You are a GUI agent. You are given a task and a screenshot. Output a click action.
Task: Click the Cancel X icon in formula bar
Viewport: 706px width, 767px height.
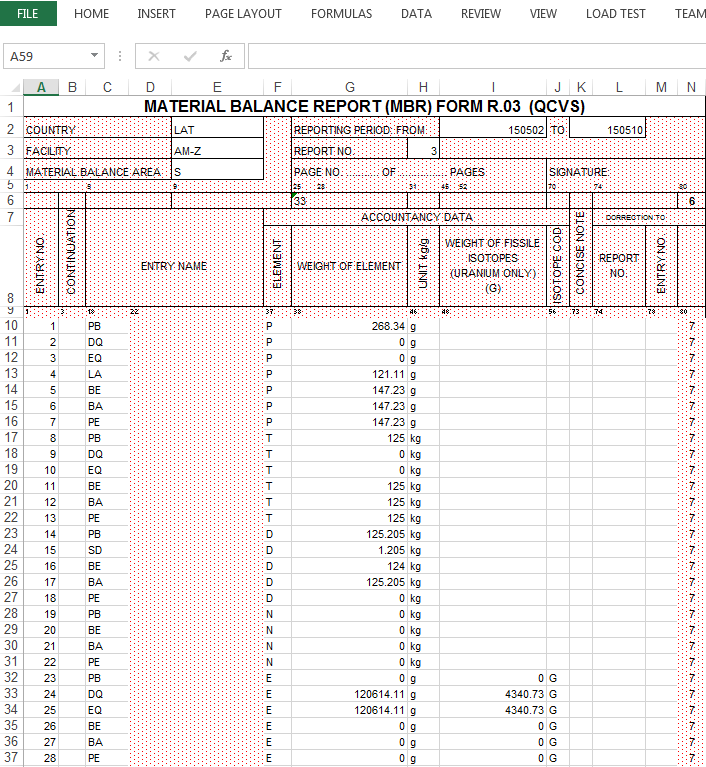point(154,57)
